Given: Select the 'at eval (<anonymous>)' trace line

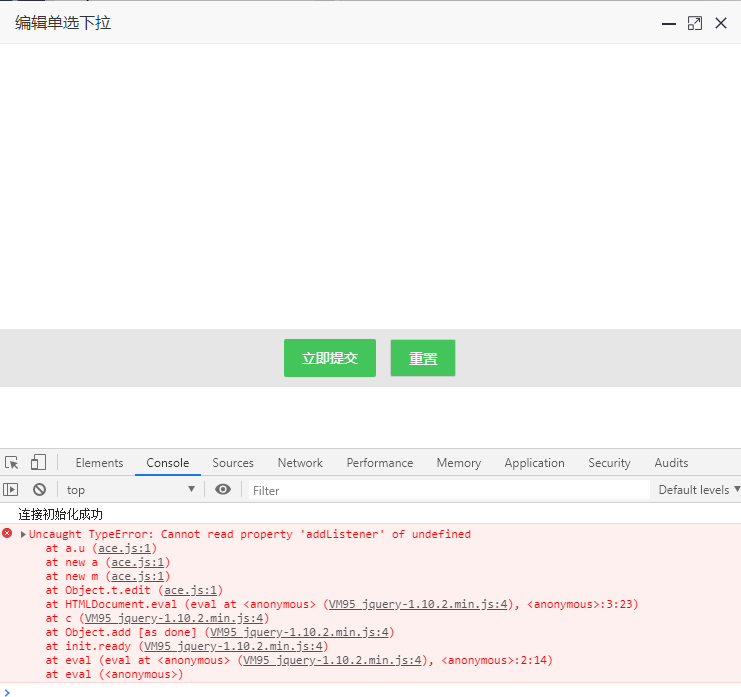Looking at the screenshot, I should [x=114, y=674].
